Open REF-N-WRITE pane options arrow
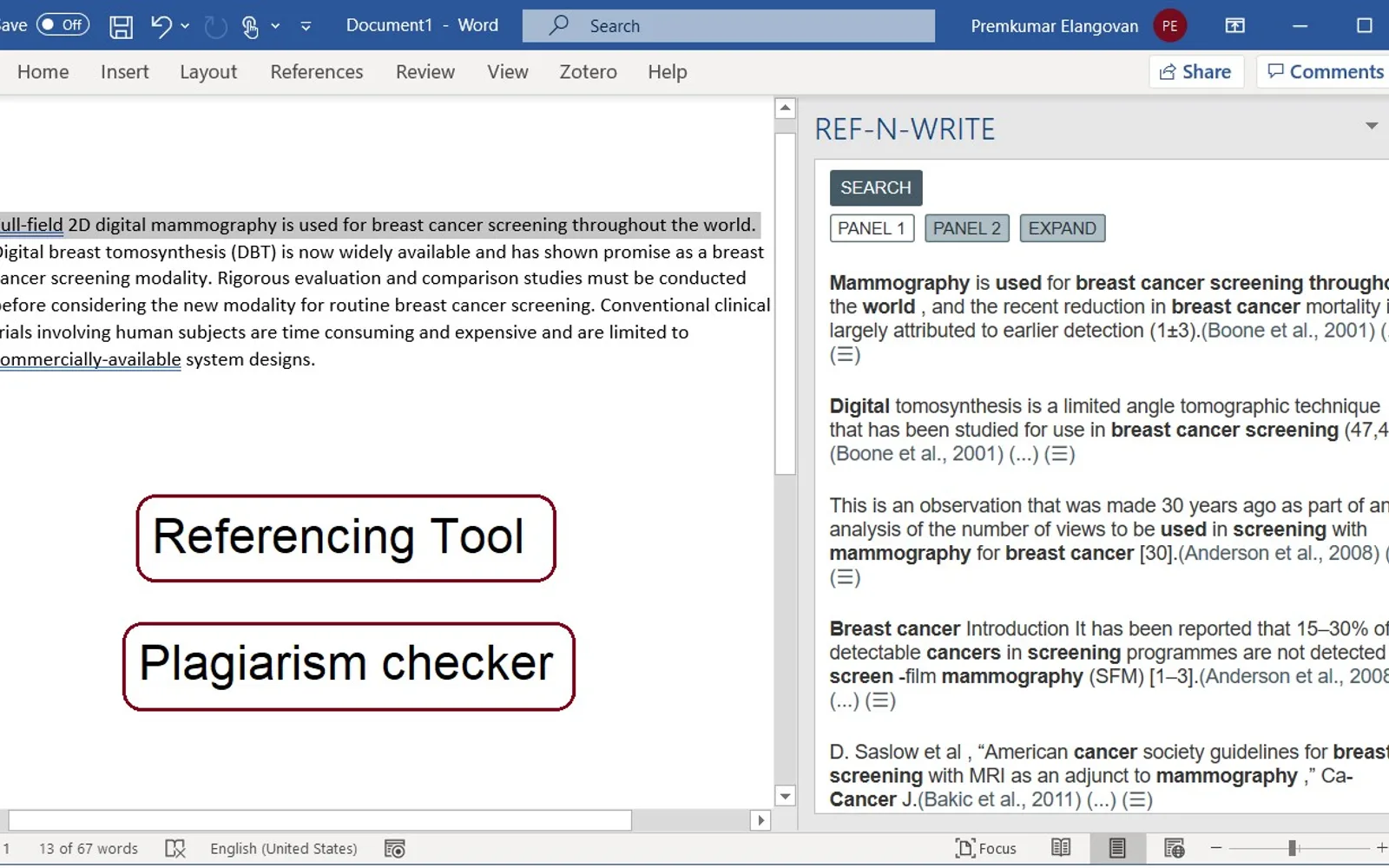1389x868 pixels. pos(1372,126)
